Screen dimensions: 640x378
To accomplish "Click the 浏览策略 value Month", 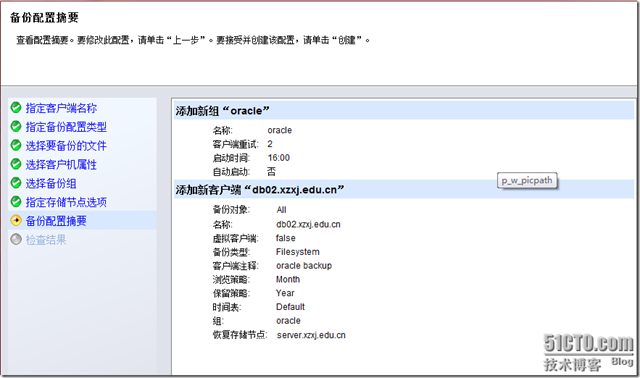I will point(288,280).
